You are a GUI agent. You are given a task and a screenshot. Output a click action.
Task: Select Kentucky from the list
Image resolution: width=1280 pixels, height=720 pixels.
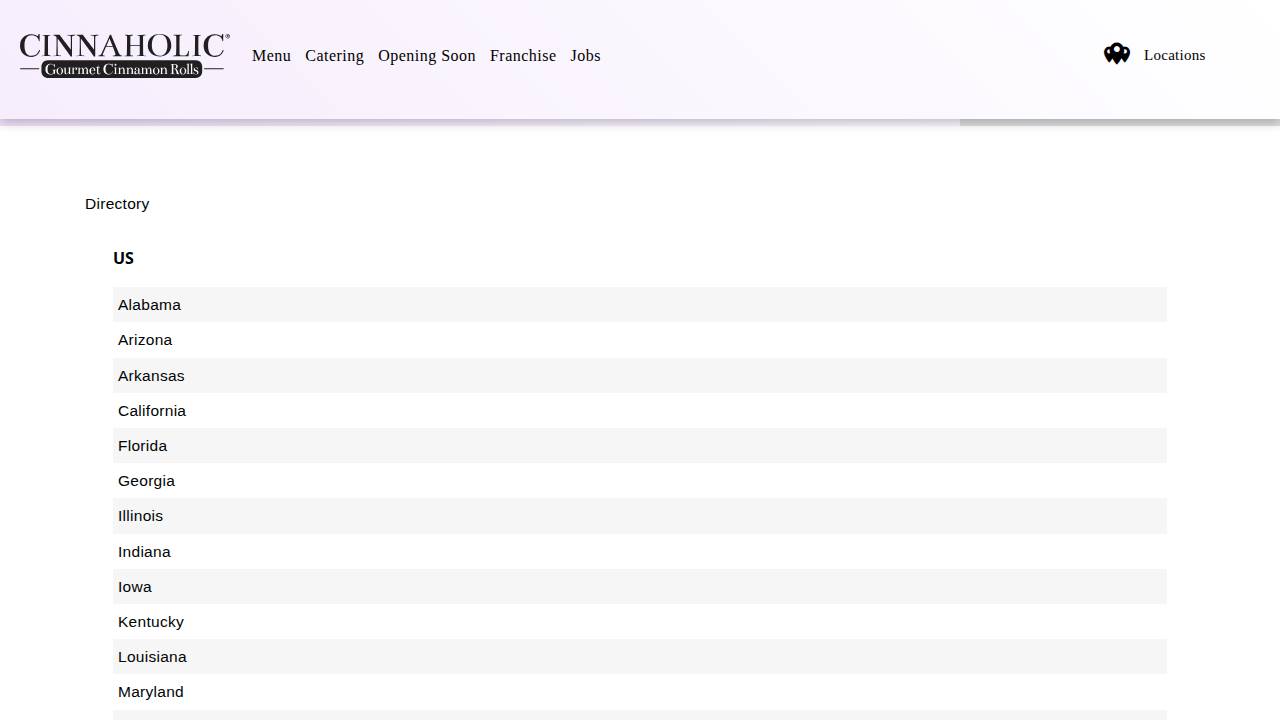click(151, 622)
